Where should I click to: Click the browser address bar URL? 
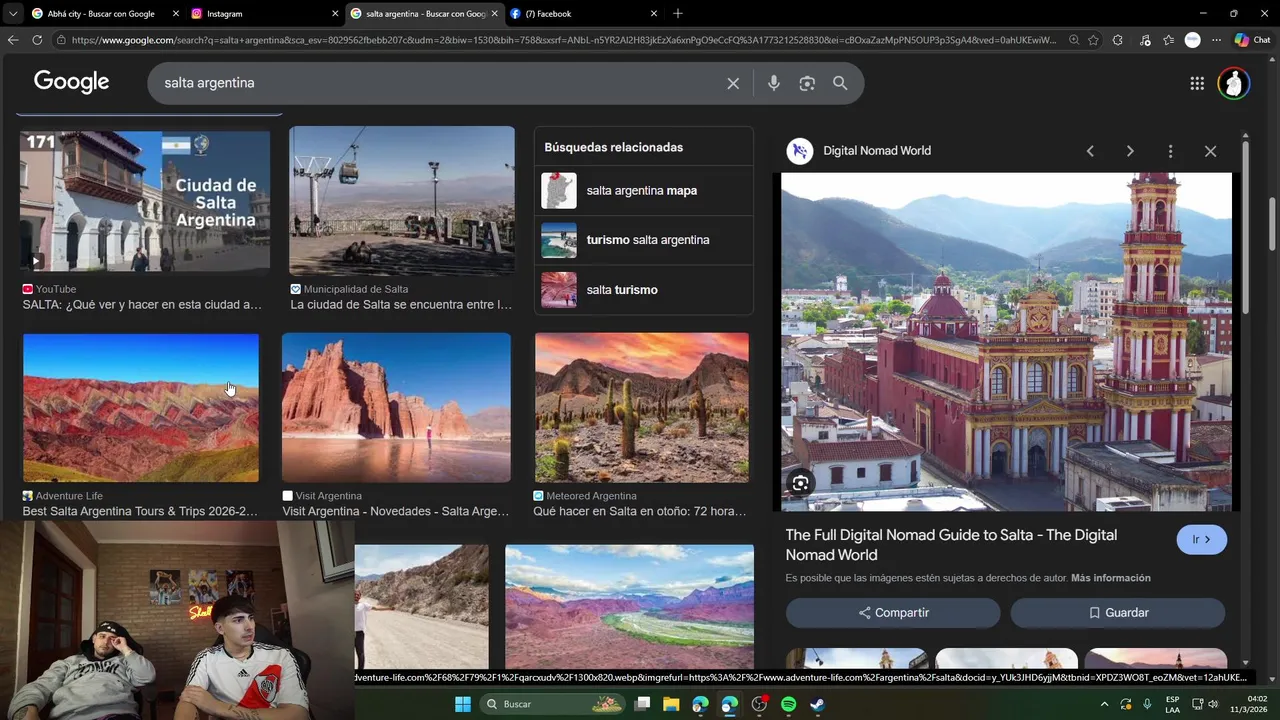pos(563,40)
